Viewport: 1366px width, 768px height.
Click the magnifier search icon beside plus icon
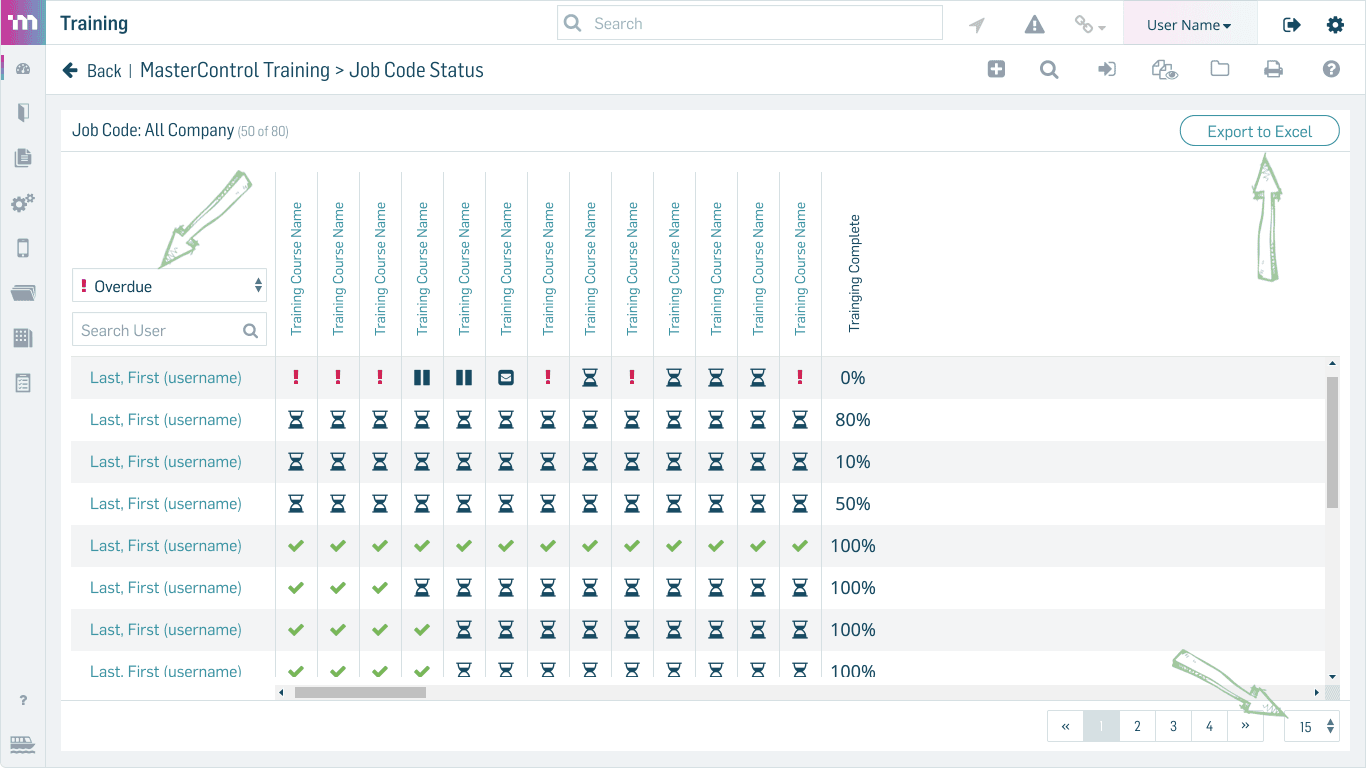click(x=1049, y=69)
